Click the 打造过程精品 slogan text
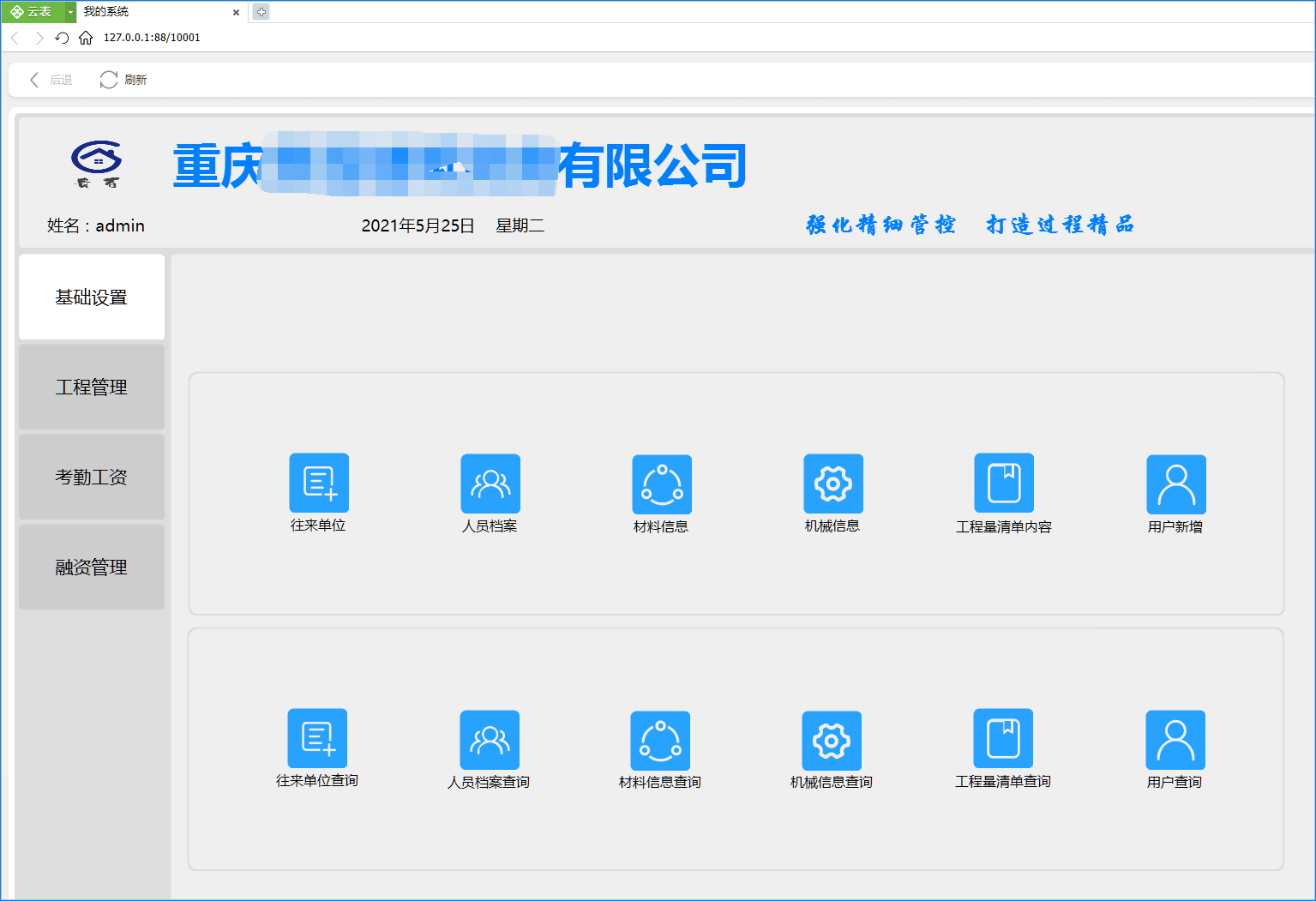This screenshot has height=901, width=1316. click(1061, 225)
